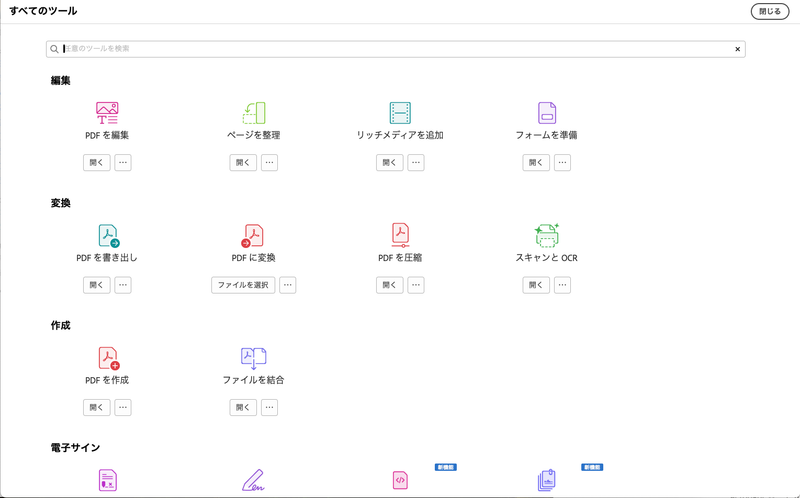Open more options for ファイルを結合
The height and width of the screenshot is (498, 800).
269,408
